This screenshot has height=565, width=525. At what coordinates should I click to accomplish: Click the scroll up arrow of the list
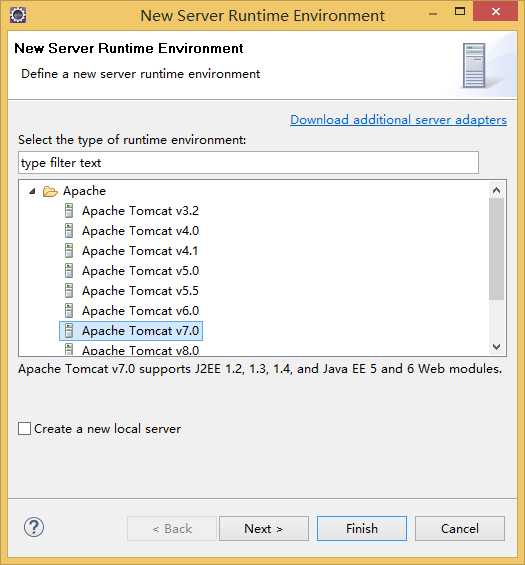(497, 190)
